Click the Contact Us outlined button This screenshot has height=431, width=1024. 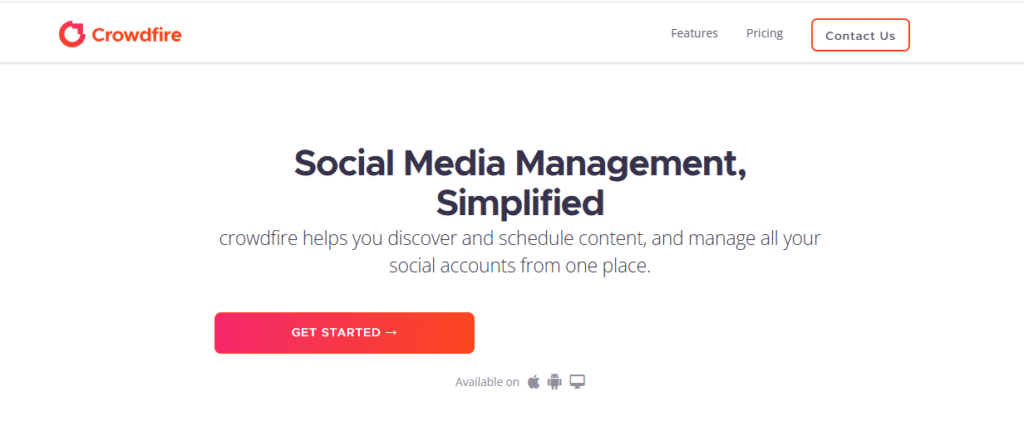pyautogui.click(x=860, y=35)
